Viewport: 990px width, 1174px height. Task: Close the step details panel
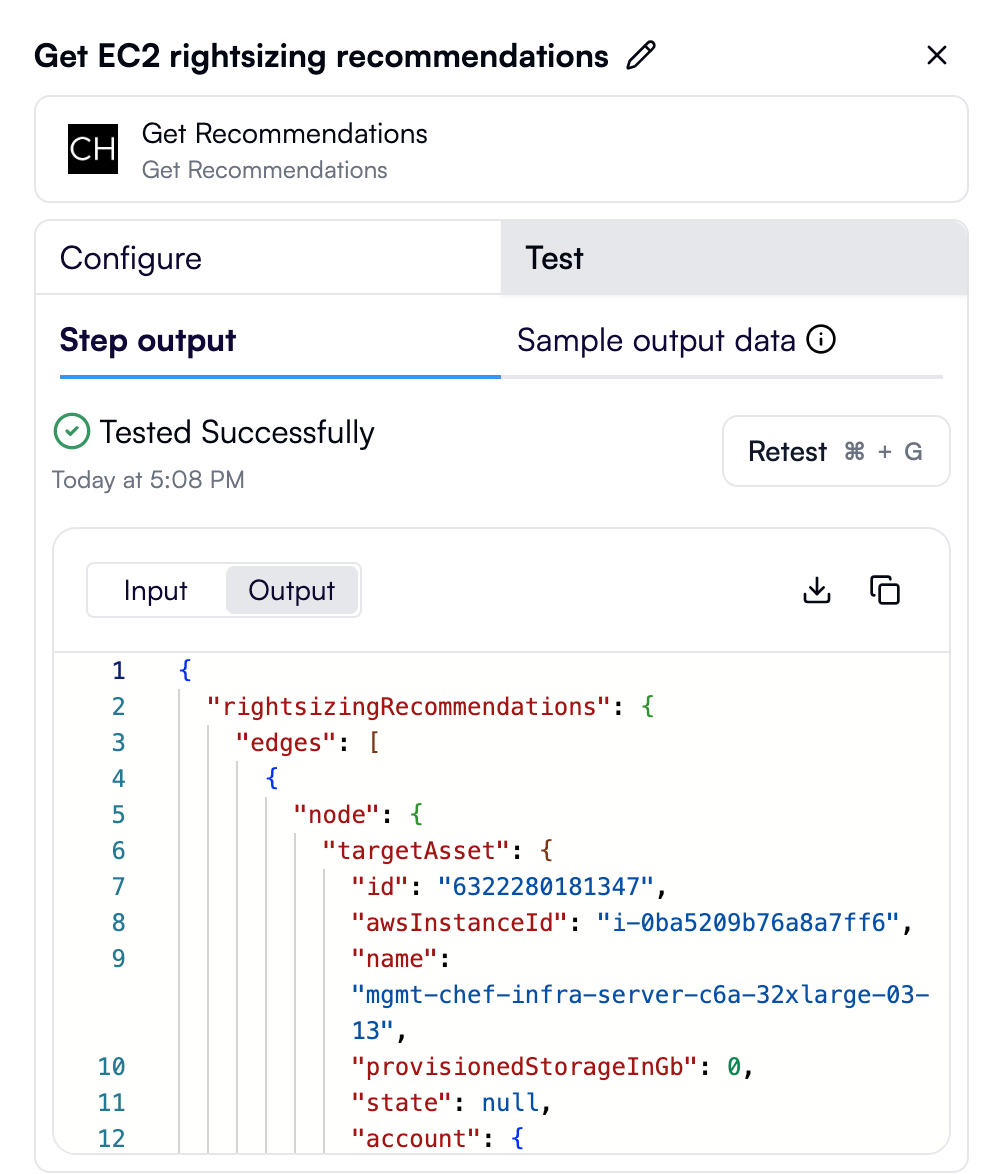(x=937, y=55)
